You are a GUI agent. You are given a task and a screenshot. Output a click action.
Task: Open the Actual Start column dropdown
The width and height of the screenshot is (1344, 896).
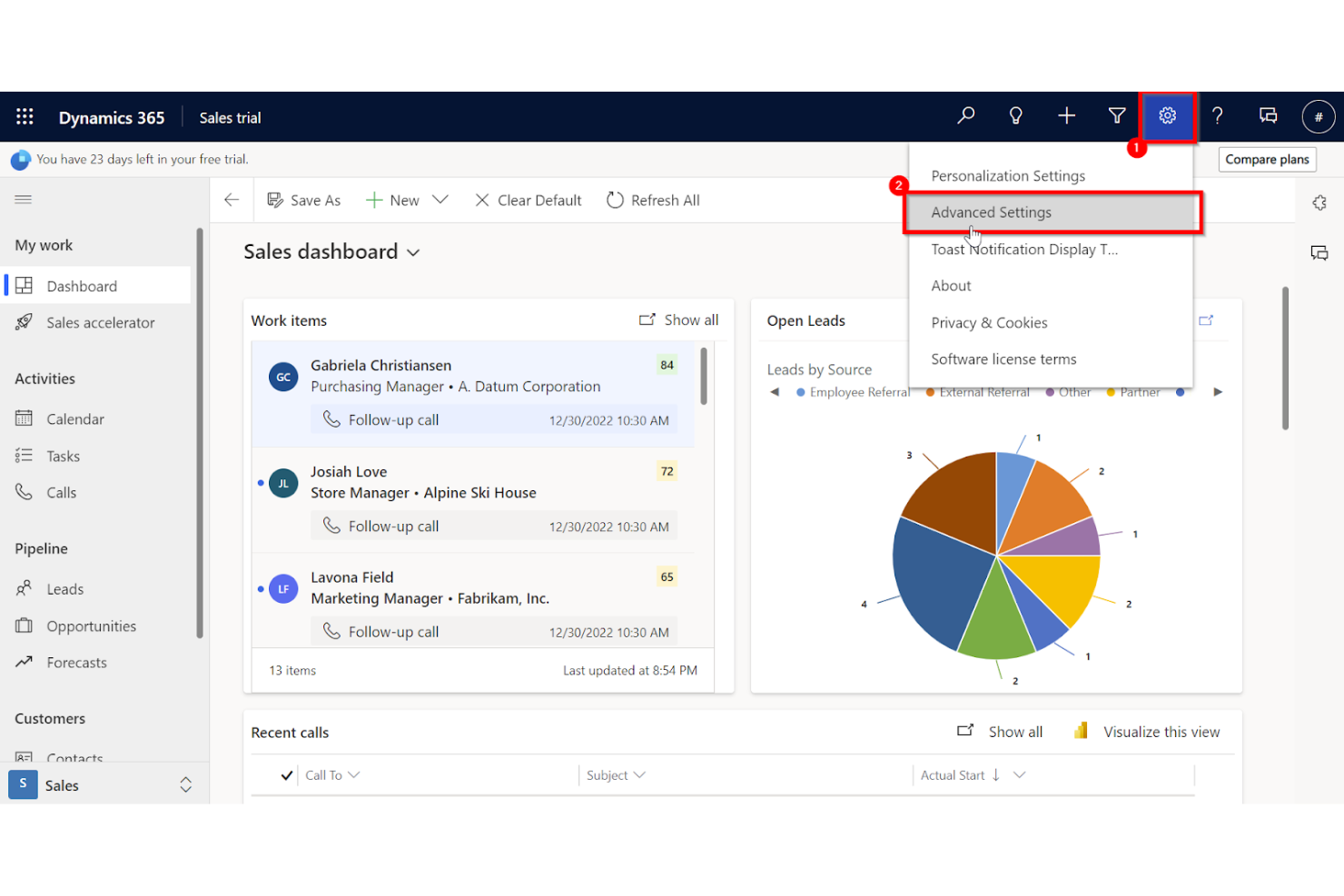[1019, 774]
